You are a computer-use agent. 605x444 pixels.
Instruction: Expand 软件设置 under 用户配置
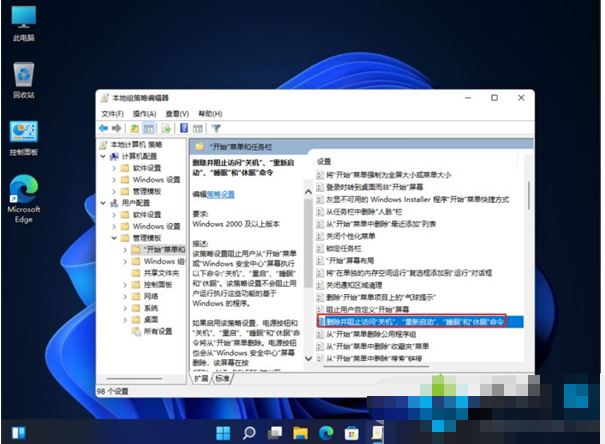tap(114, 215)
